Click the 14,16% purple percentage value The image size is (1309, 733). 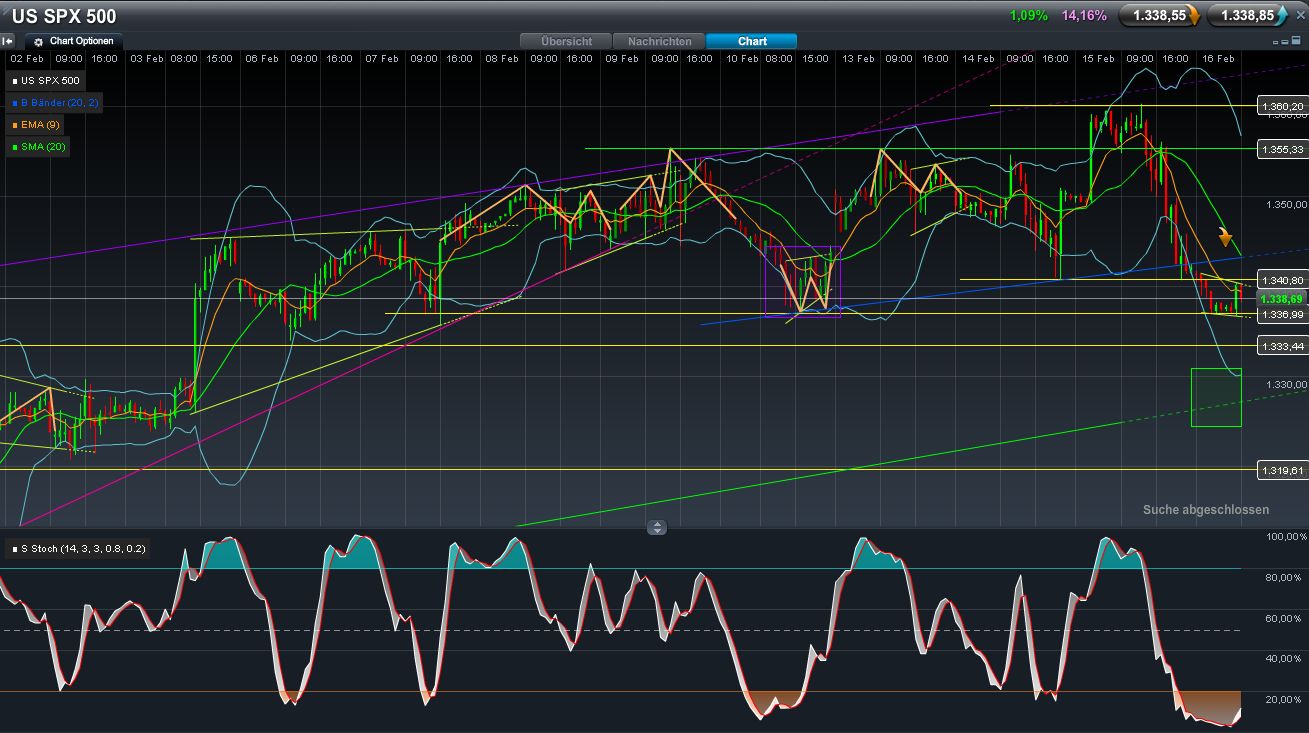[x=1082, y=16]
